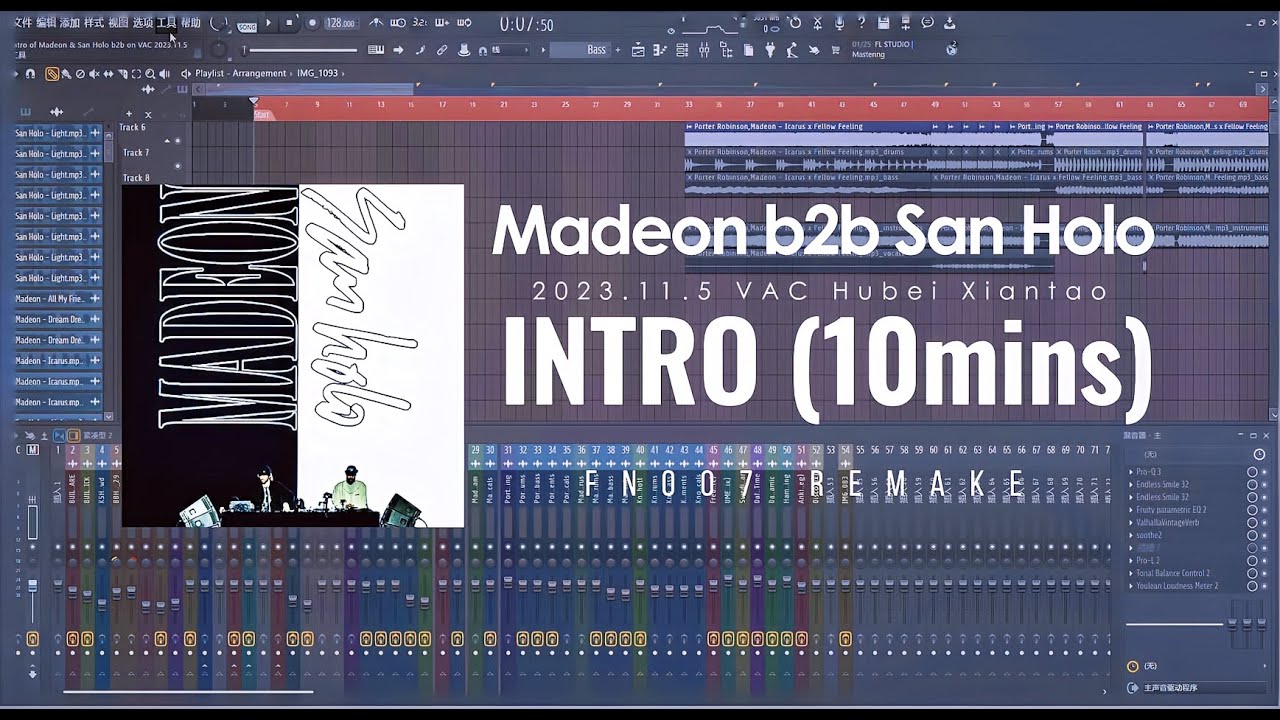Click the playlist add track plus button

128,113
